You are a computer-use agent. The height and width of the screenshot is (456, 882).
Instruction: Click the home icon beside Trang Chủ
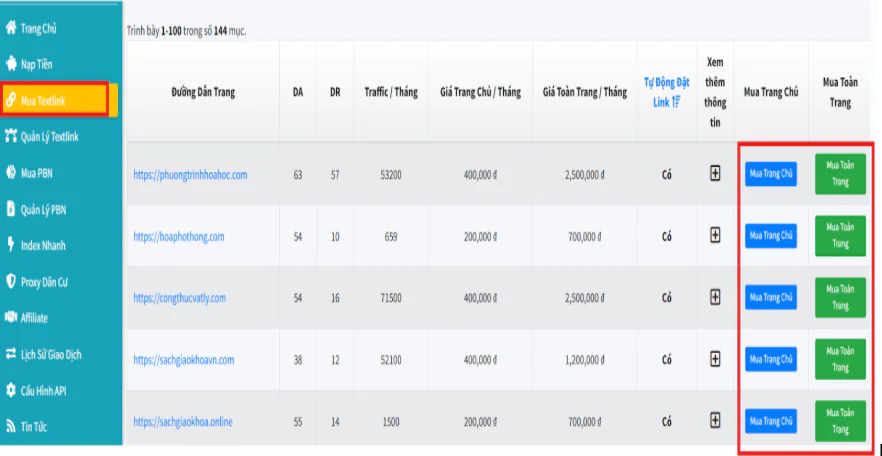(x=11, y=28)
